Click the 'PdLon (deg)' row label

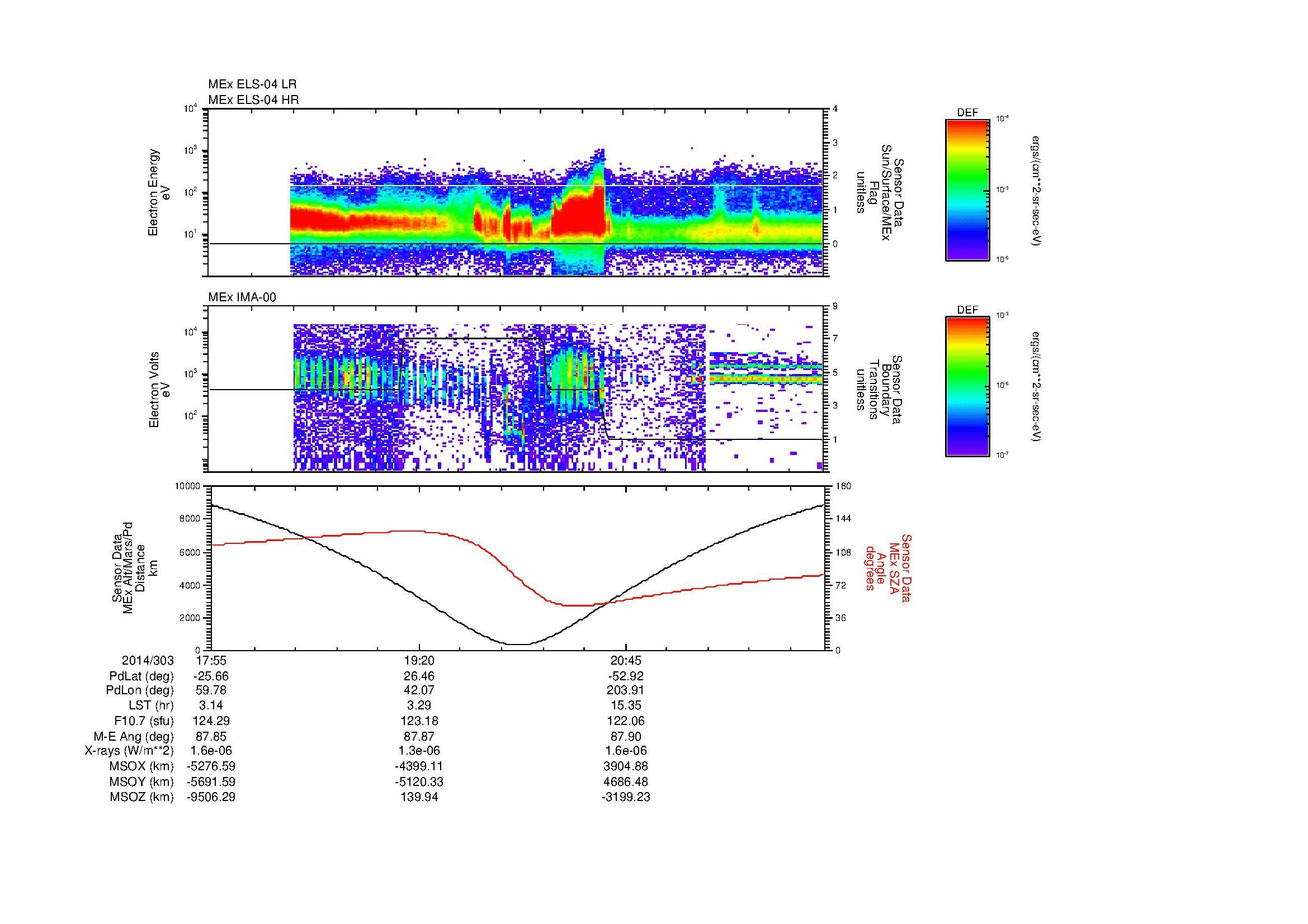140,690
